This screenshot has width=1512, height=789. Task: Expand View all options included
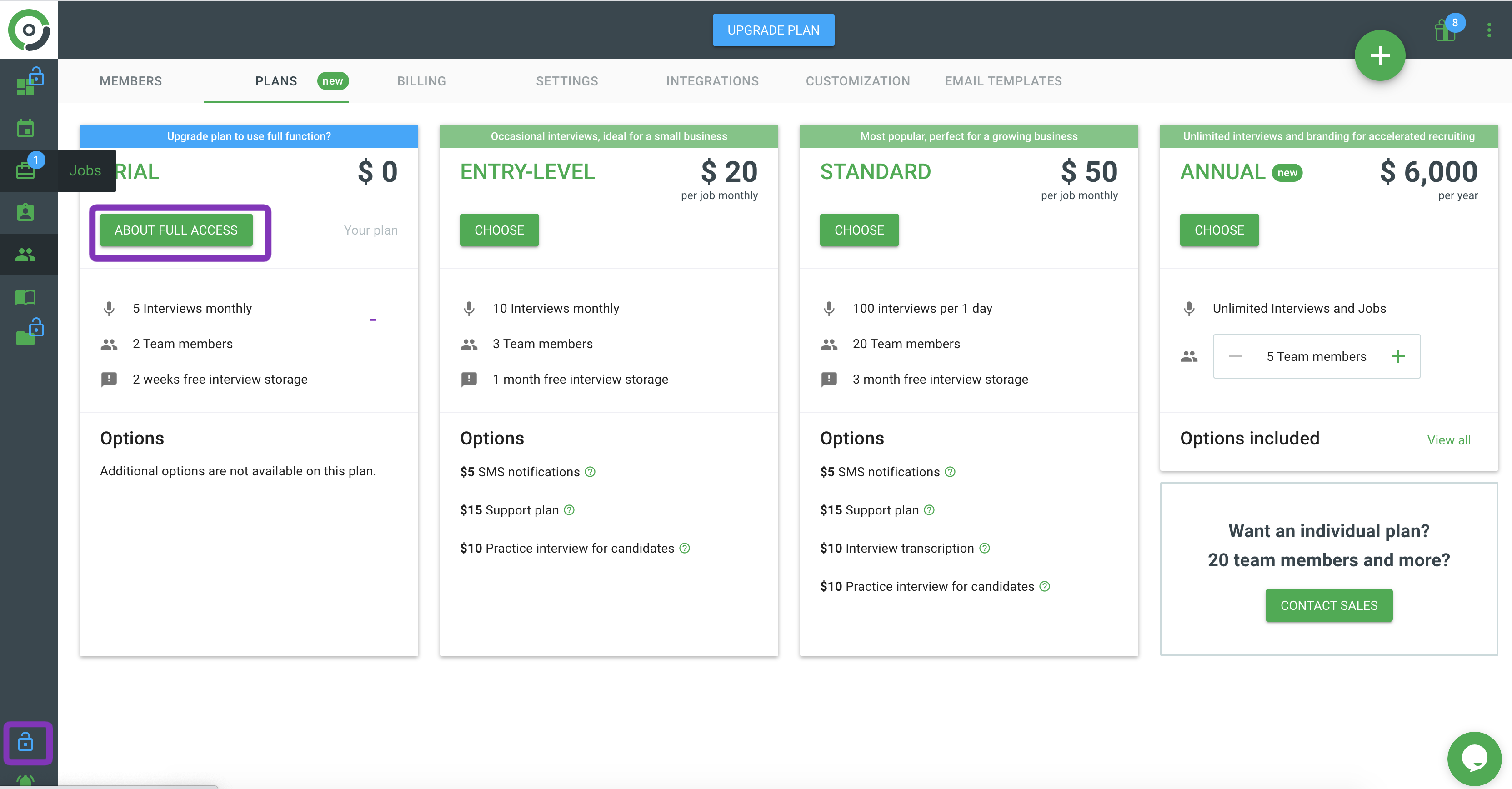(1449, 440)
